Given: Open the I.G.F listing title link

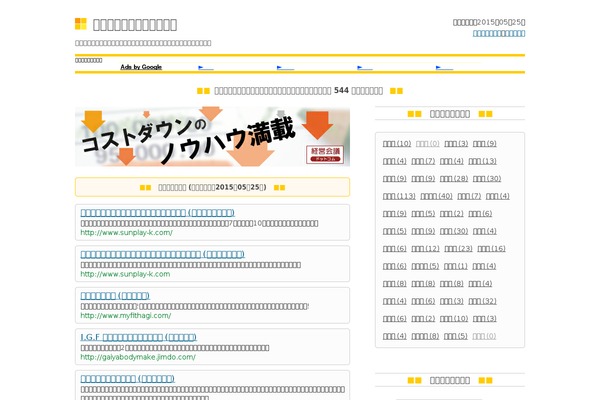Looking at the screenshot, I should (x=139, y=337).
